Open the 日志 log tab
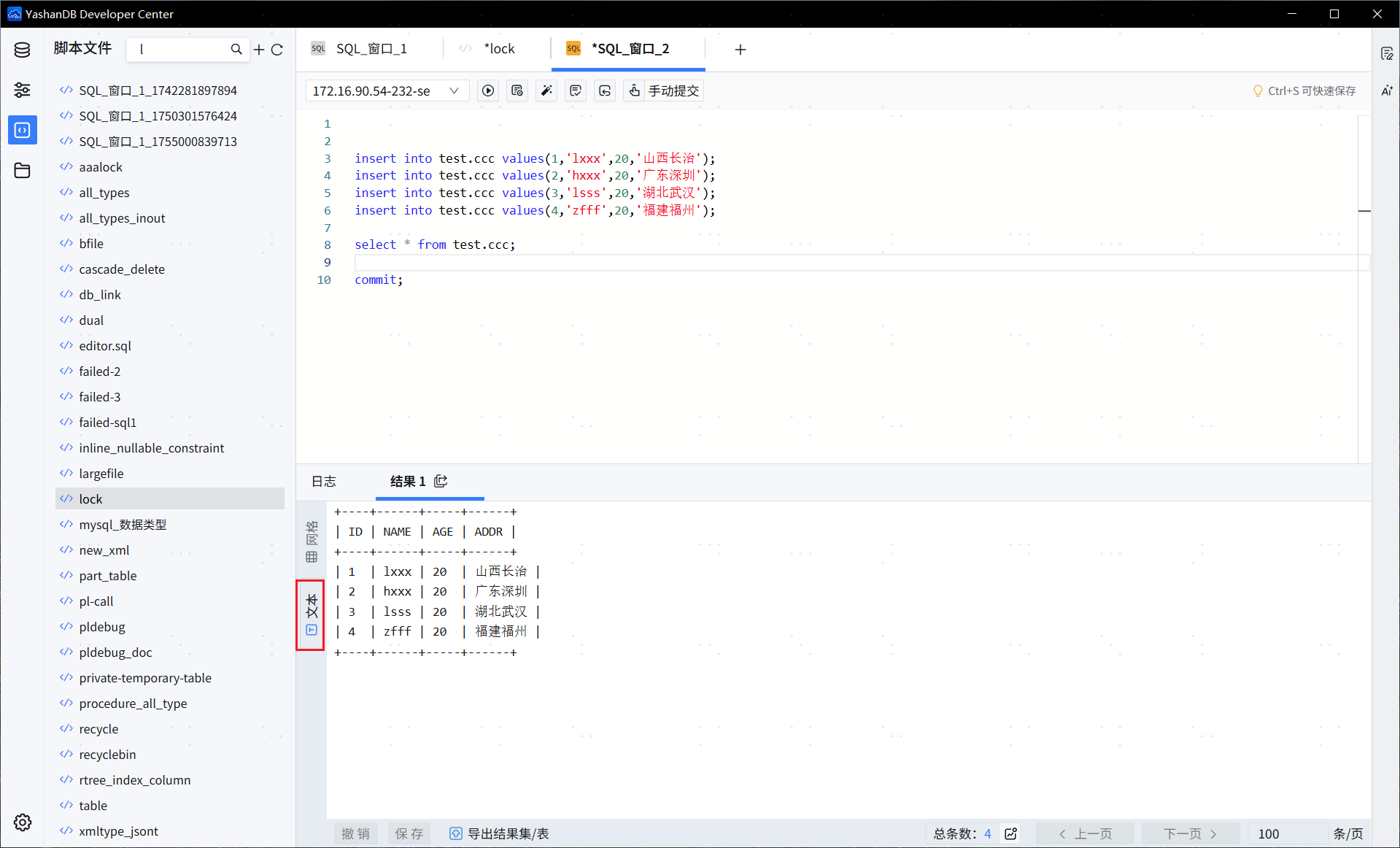The height and width of the screenshot is (848, 1400). pyautogui.click(x=324, y=481)
